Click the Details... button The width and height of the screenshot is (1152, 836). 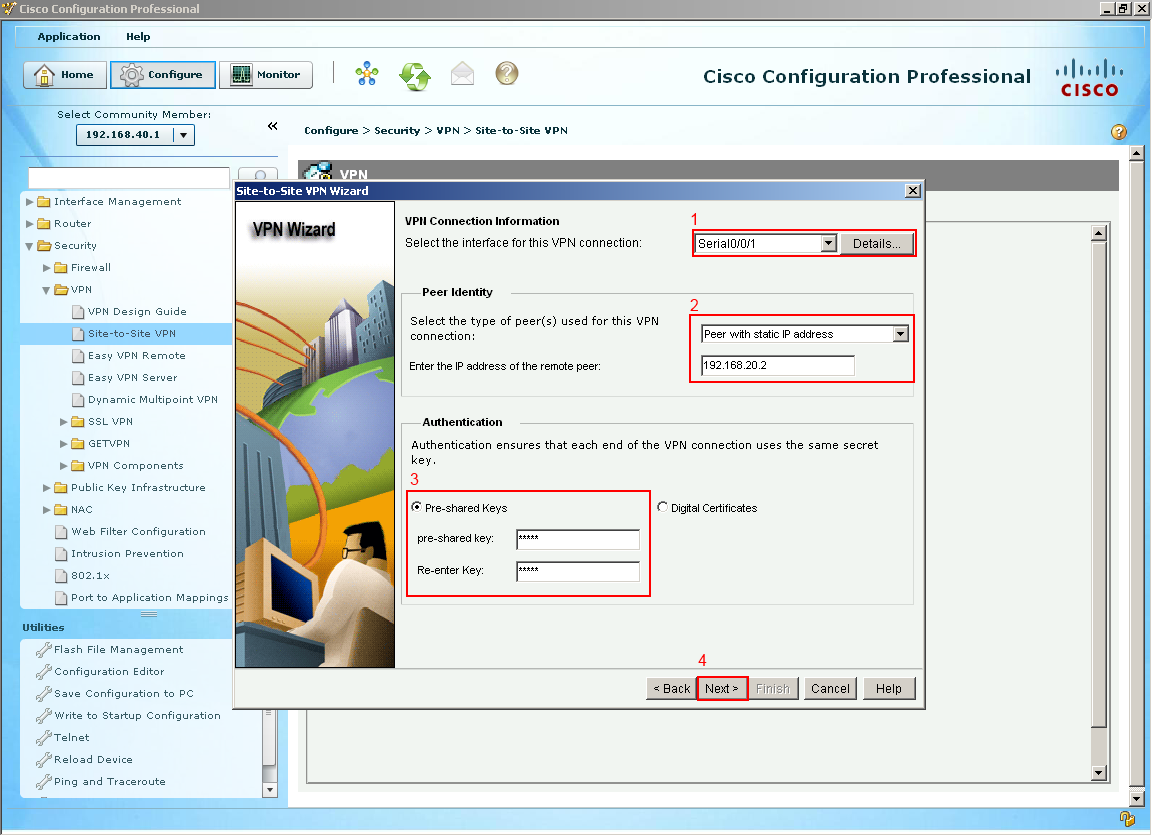coord(876,244)
